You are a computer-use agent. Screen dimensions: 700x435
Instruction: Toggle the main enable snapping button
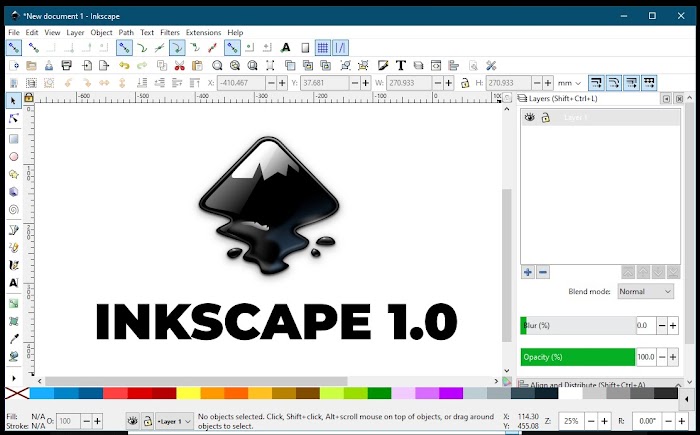point(14,47)
